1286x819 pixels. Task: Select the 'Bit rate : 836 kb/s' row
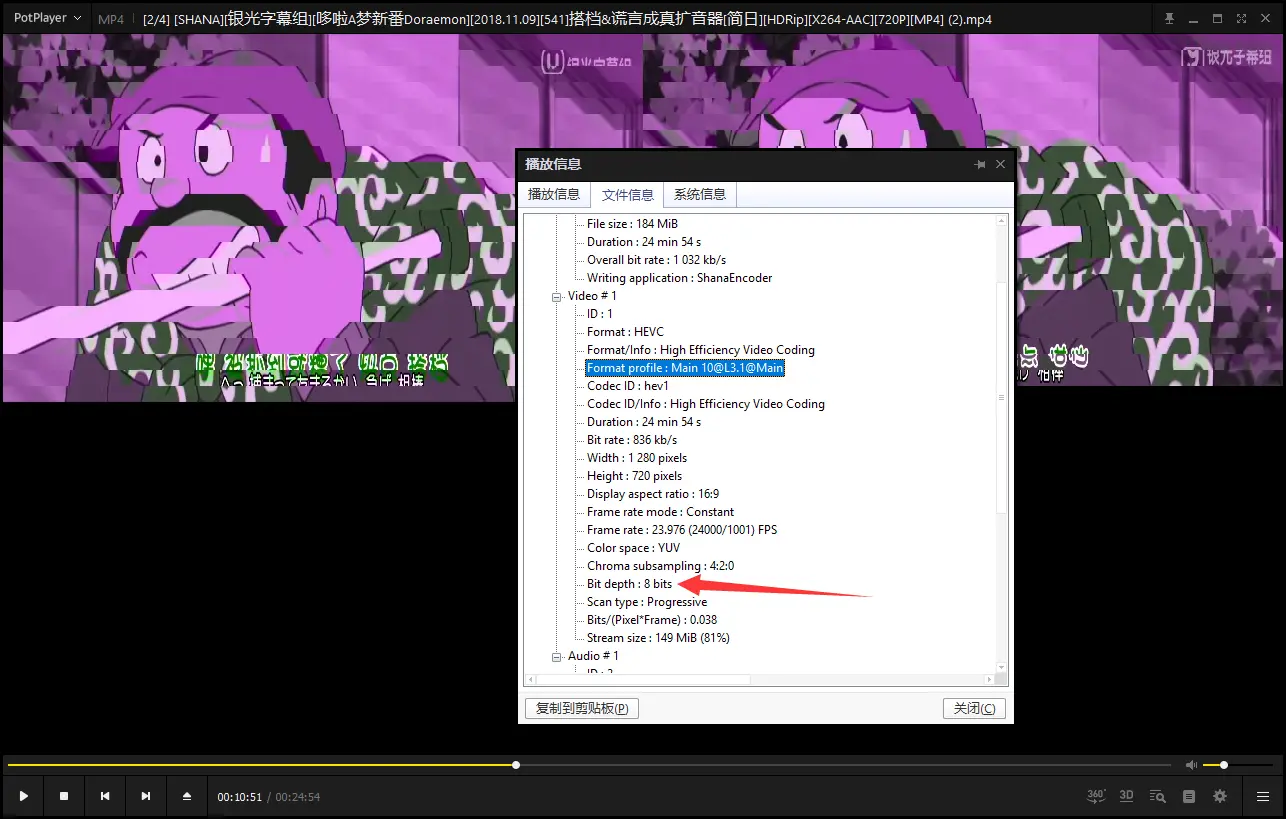click(632, 440)
